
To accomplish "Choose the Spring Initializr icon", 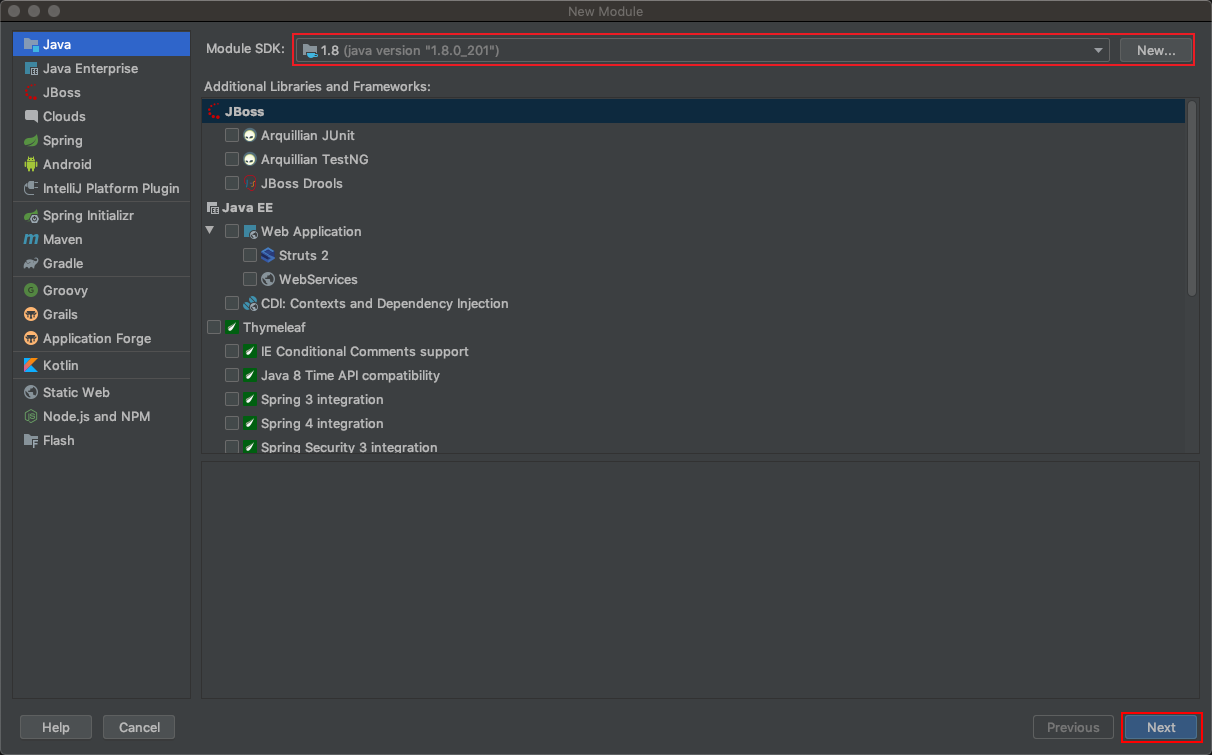I will coord(31,215).
